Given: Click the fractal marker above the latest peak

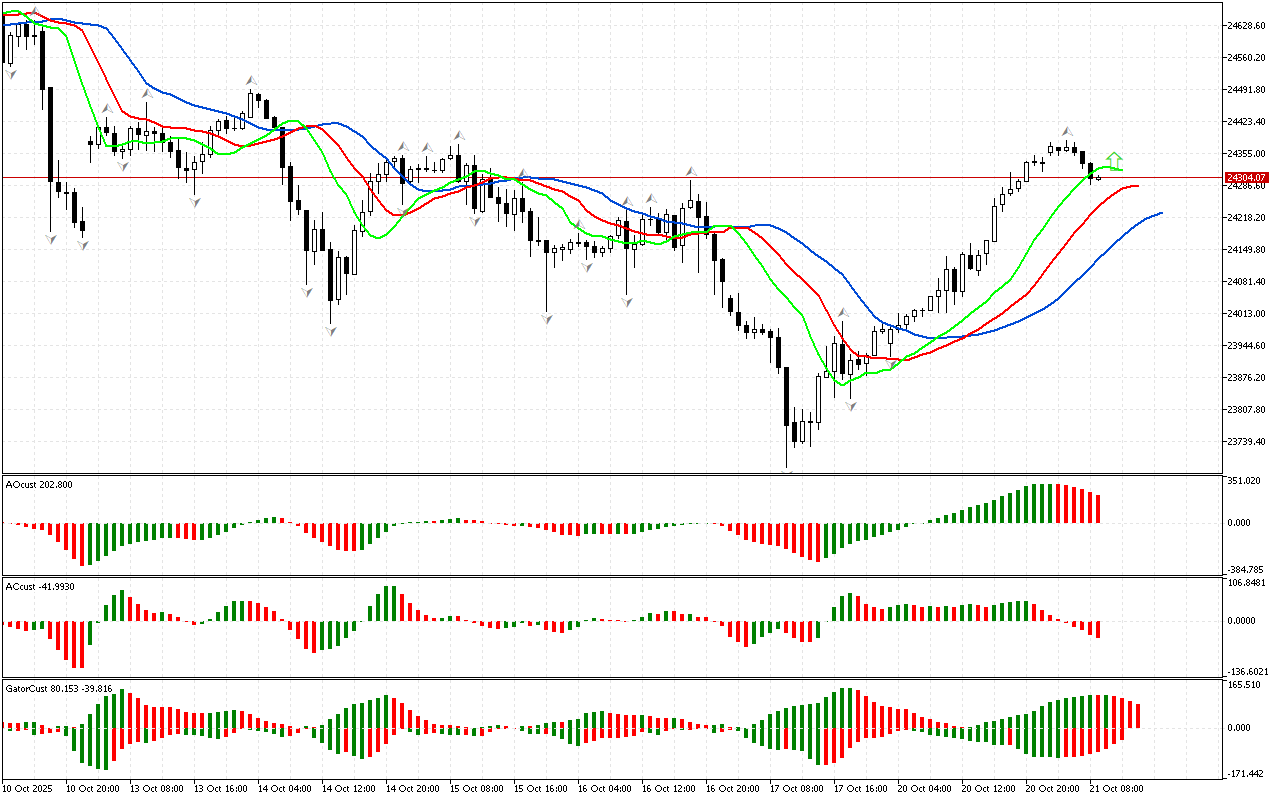Looking at the screenshot, I should click(1068, 132).
